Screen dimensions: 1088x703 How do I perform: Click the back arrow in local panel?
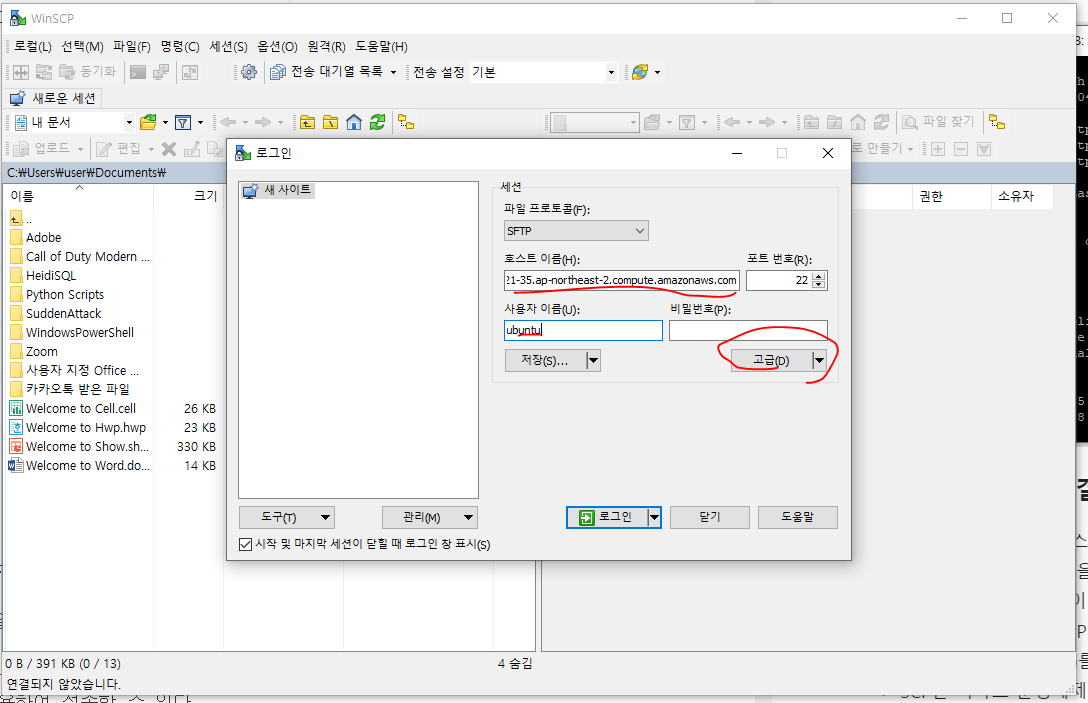pos(228,123)
